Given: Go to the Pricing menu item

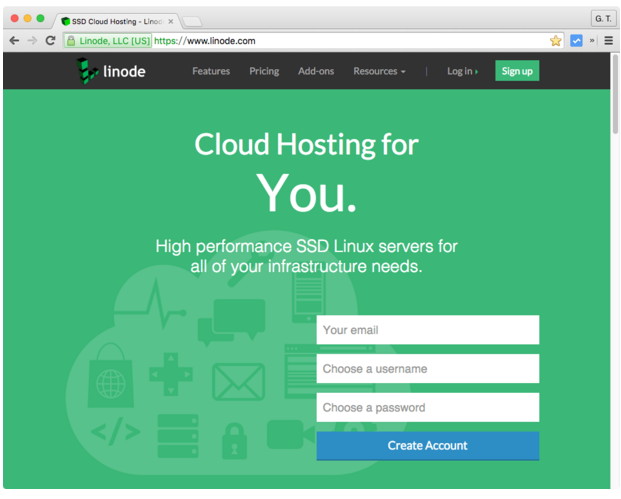Looking at the screenshot, I should (x=264, y=71).
